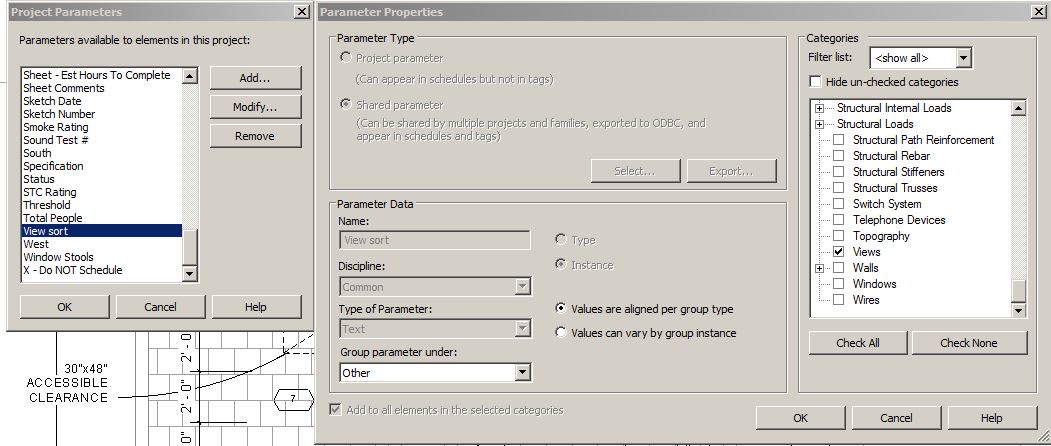Expand the Walls category node
The height and width of the screenshot is (446, 1051).
point(820,268)
